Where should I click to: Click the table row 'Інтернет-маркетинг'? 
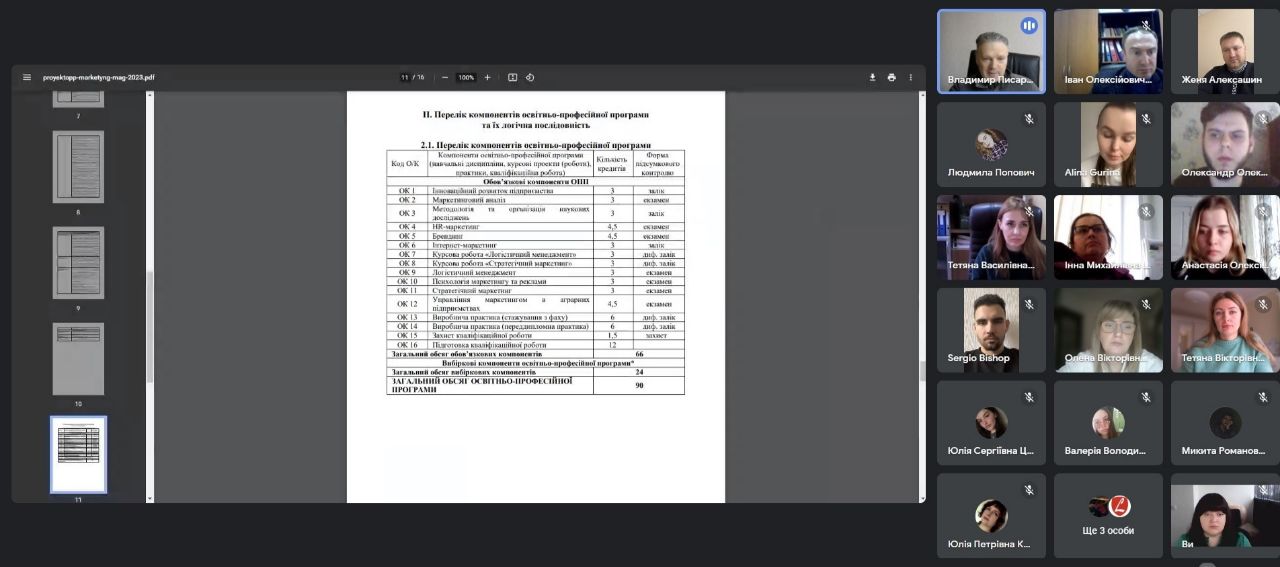(536, 245)
